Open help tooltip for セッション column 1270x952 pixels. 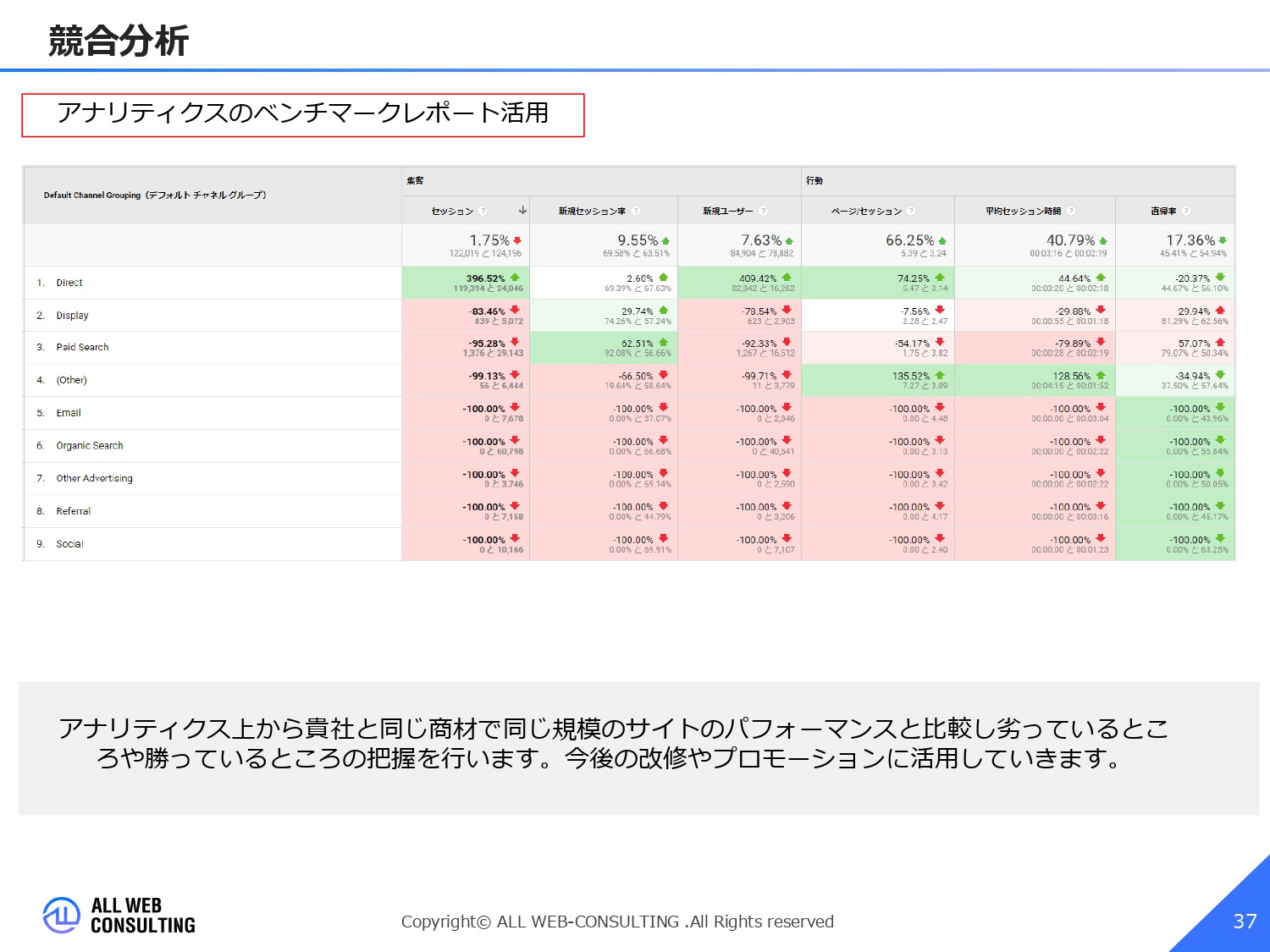[x=483, y=211]
